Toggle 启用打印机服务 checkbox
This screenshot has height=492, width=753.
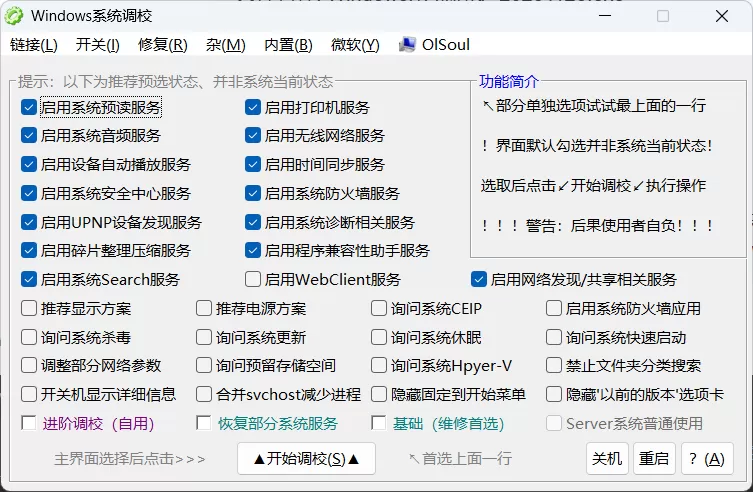tap(253, 107)
